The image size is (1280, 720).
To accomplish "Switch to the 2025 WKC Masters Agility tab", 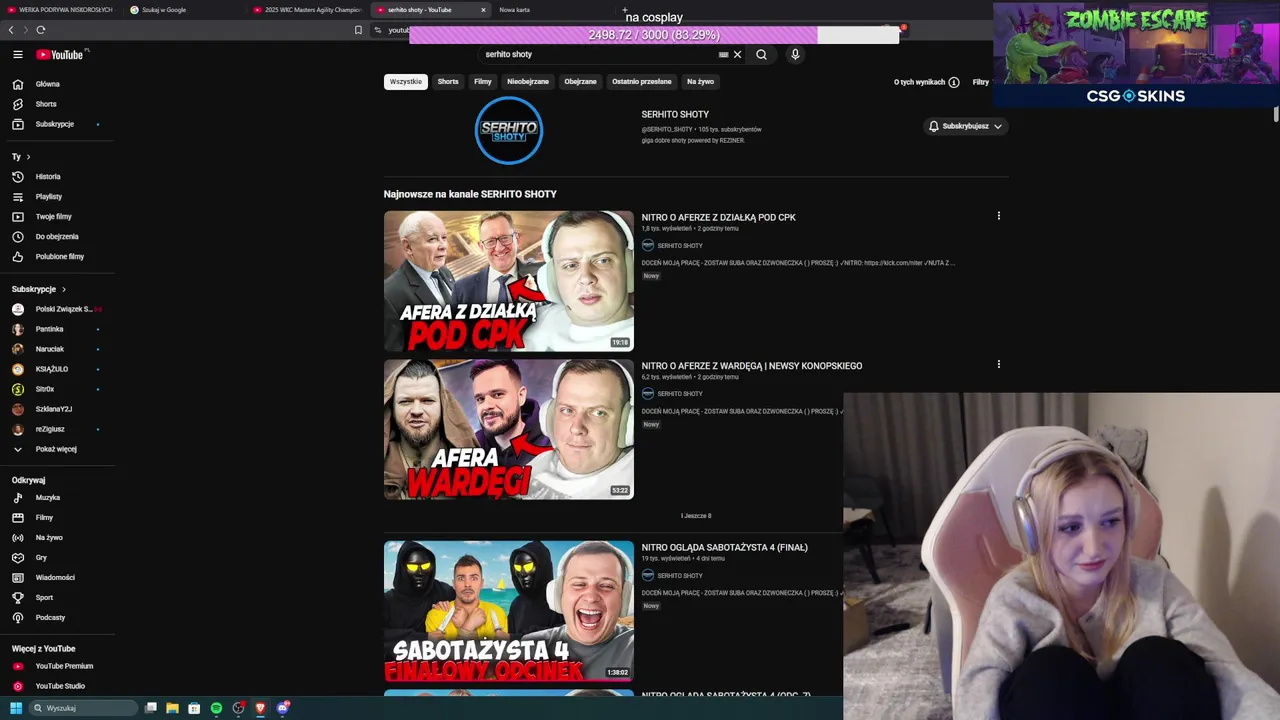I will click(x=308, y=10).
